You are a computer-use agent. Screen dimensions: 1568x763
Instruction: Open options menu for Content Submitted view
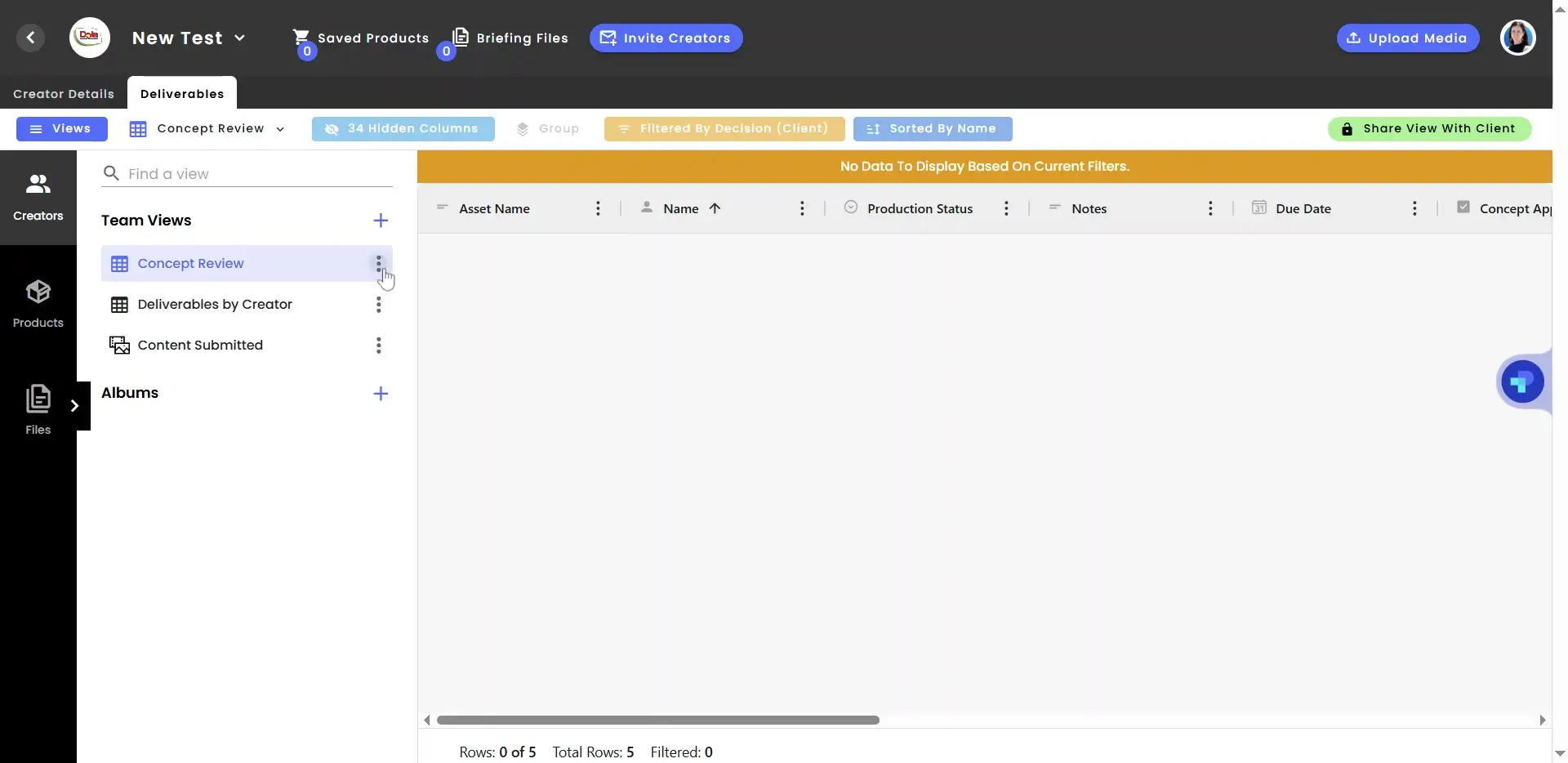(378, 345)
